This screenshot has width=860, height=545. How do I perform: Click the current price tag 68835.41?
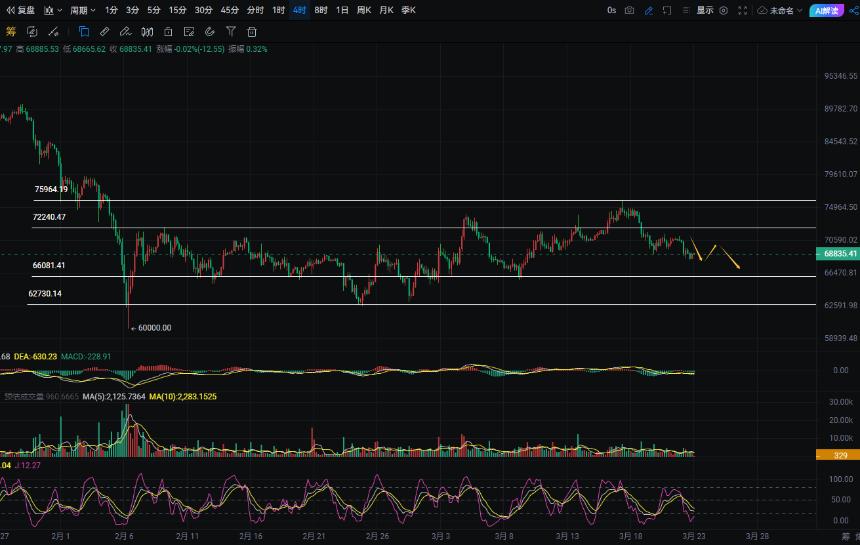coord(838,254)
